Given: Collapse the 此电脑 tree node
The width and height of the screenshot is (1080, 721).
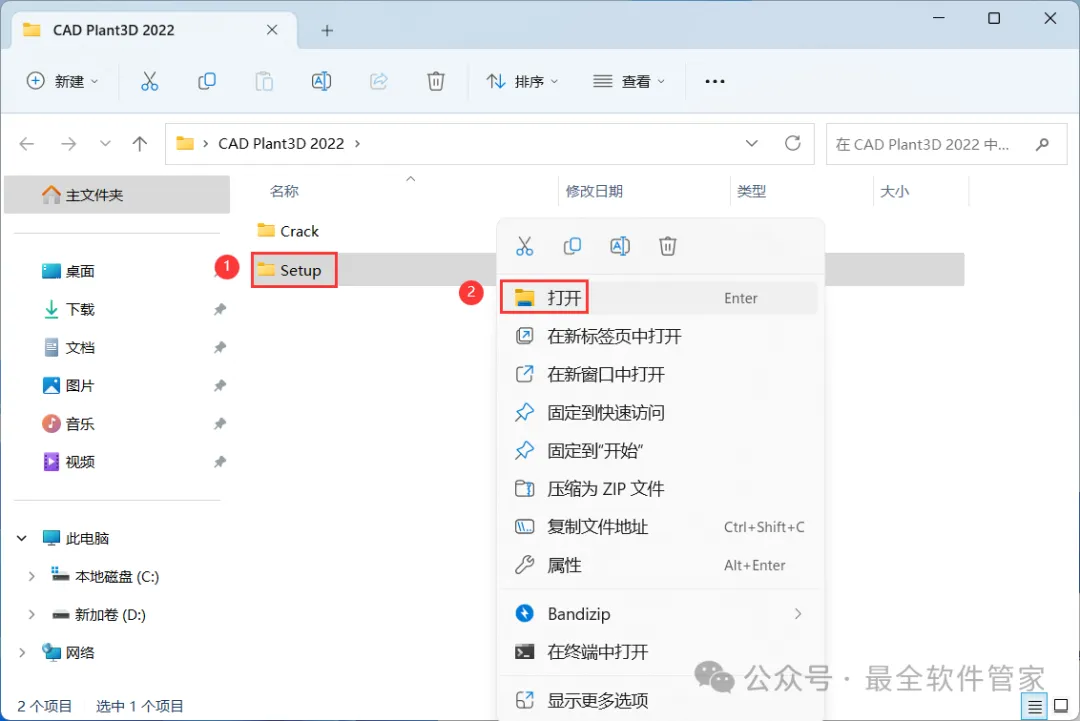Looking at the screenshot, I should tap(22, 538).
